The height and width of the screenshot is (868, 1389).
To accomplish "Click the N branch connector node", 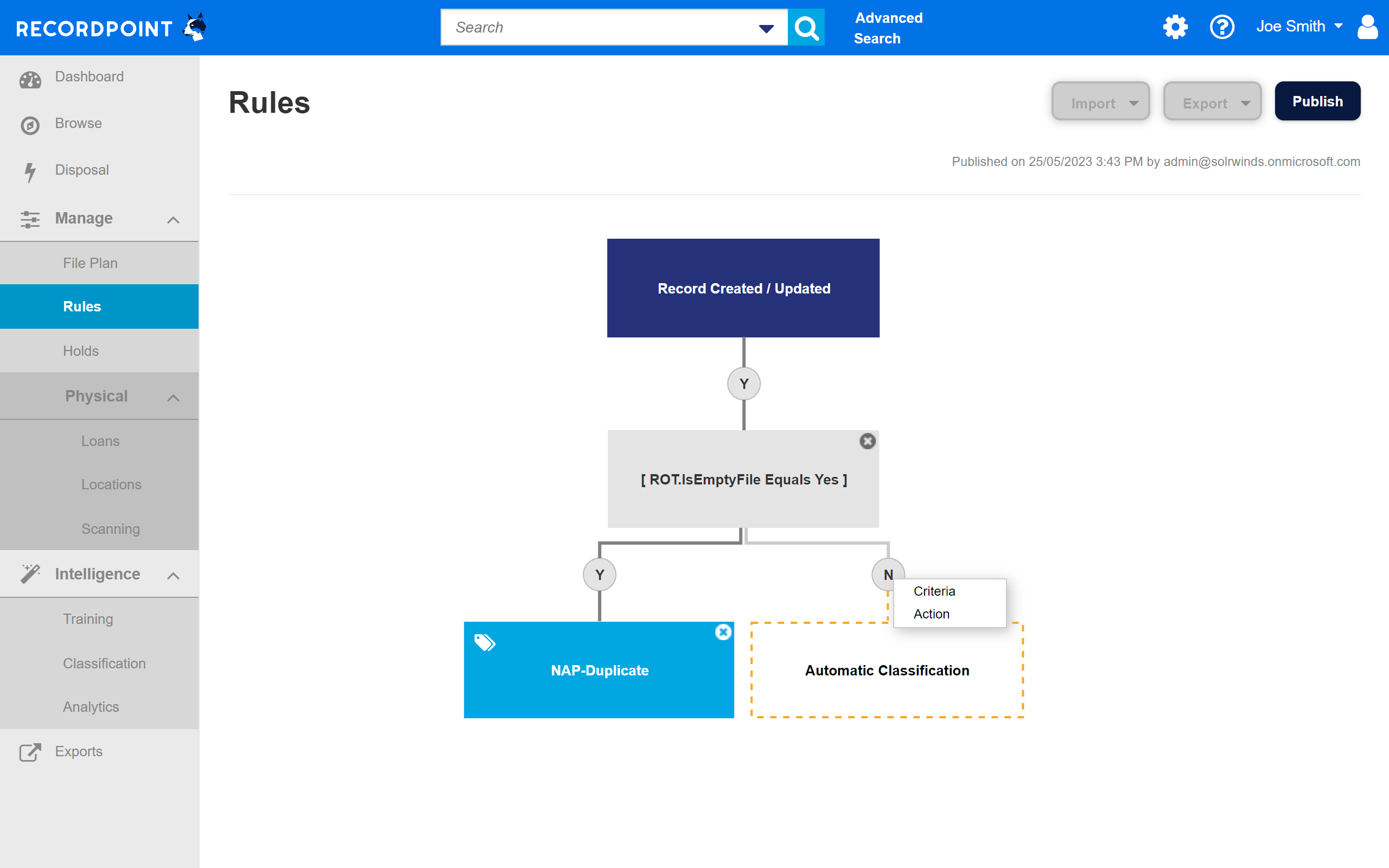I will click(x=887, y=574).
